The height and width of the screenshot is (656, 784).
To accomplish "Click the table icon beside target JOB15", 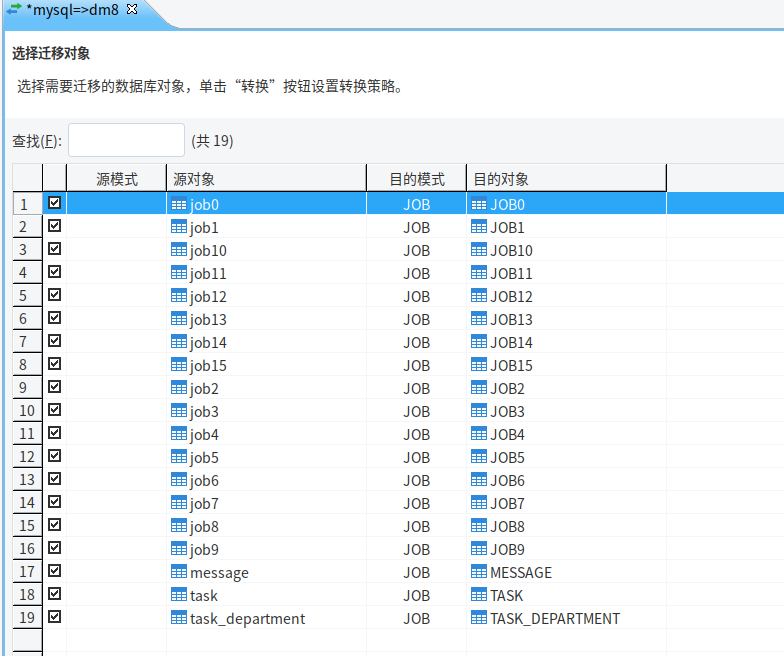I will pos(478,365).
